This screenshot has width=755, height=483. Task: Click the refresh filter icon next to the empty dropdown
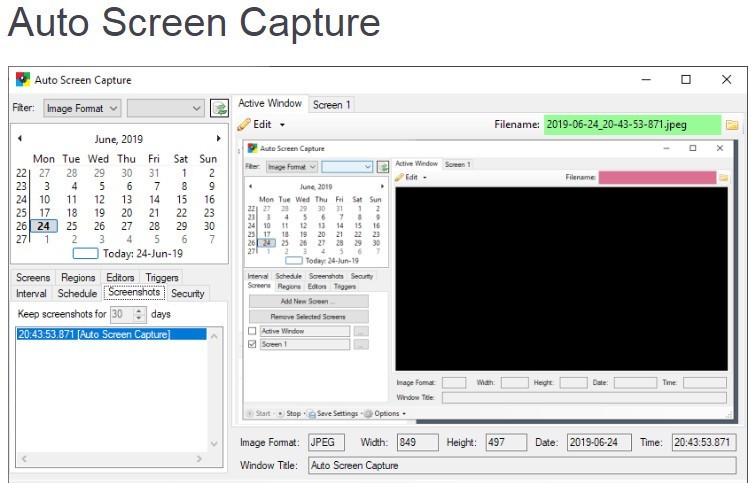[220, 108]
